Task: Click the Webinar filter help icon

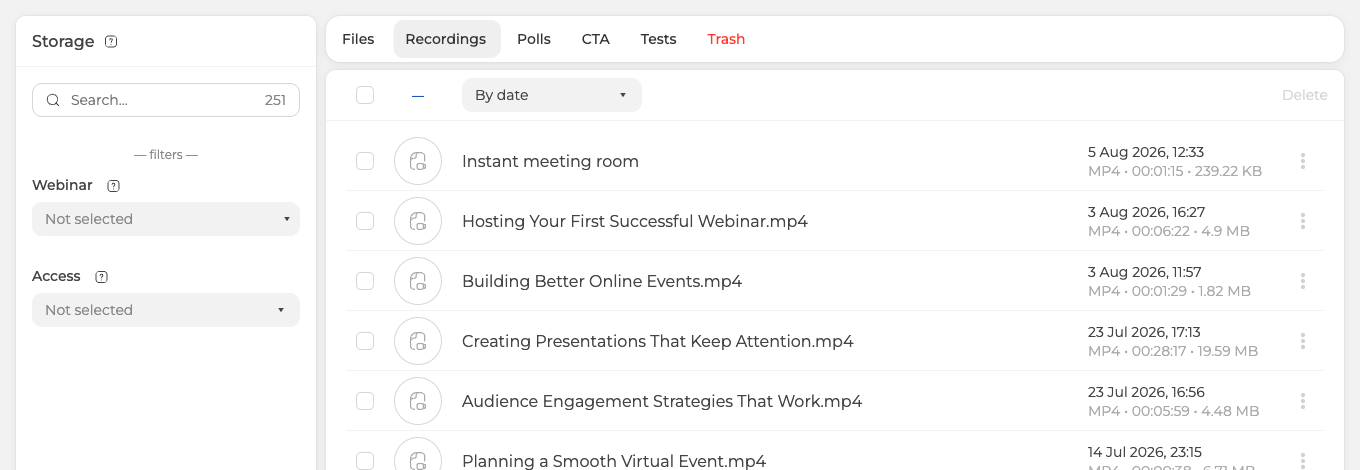Action: tap(113, 186)
